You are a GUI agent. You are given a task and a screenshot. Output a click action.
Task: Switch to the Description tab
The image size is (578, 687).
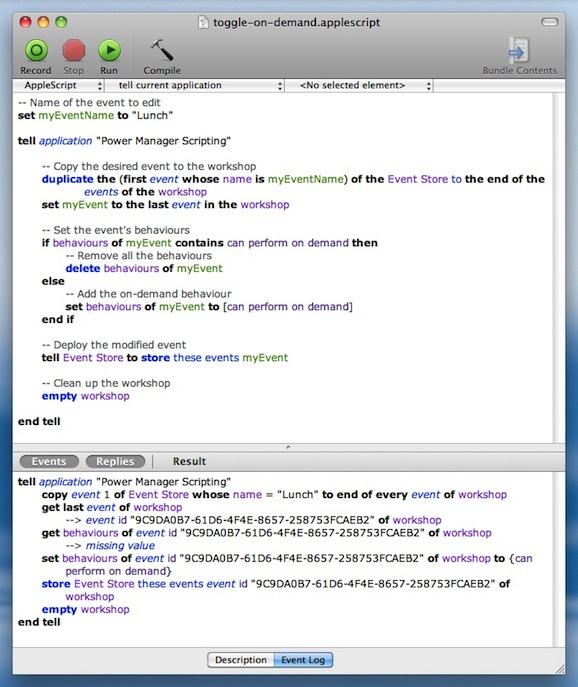click(x=241, y=660)
